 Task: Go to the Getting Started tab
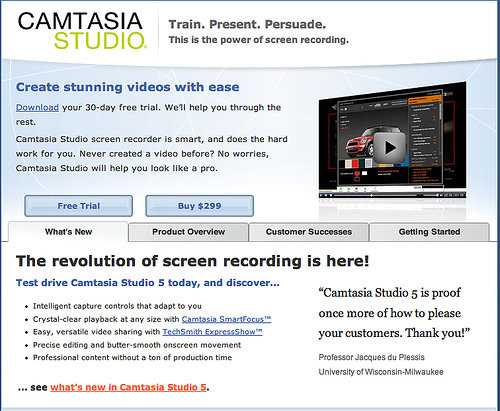pos(429,232)
